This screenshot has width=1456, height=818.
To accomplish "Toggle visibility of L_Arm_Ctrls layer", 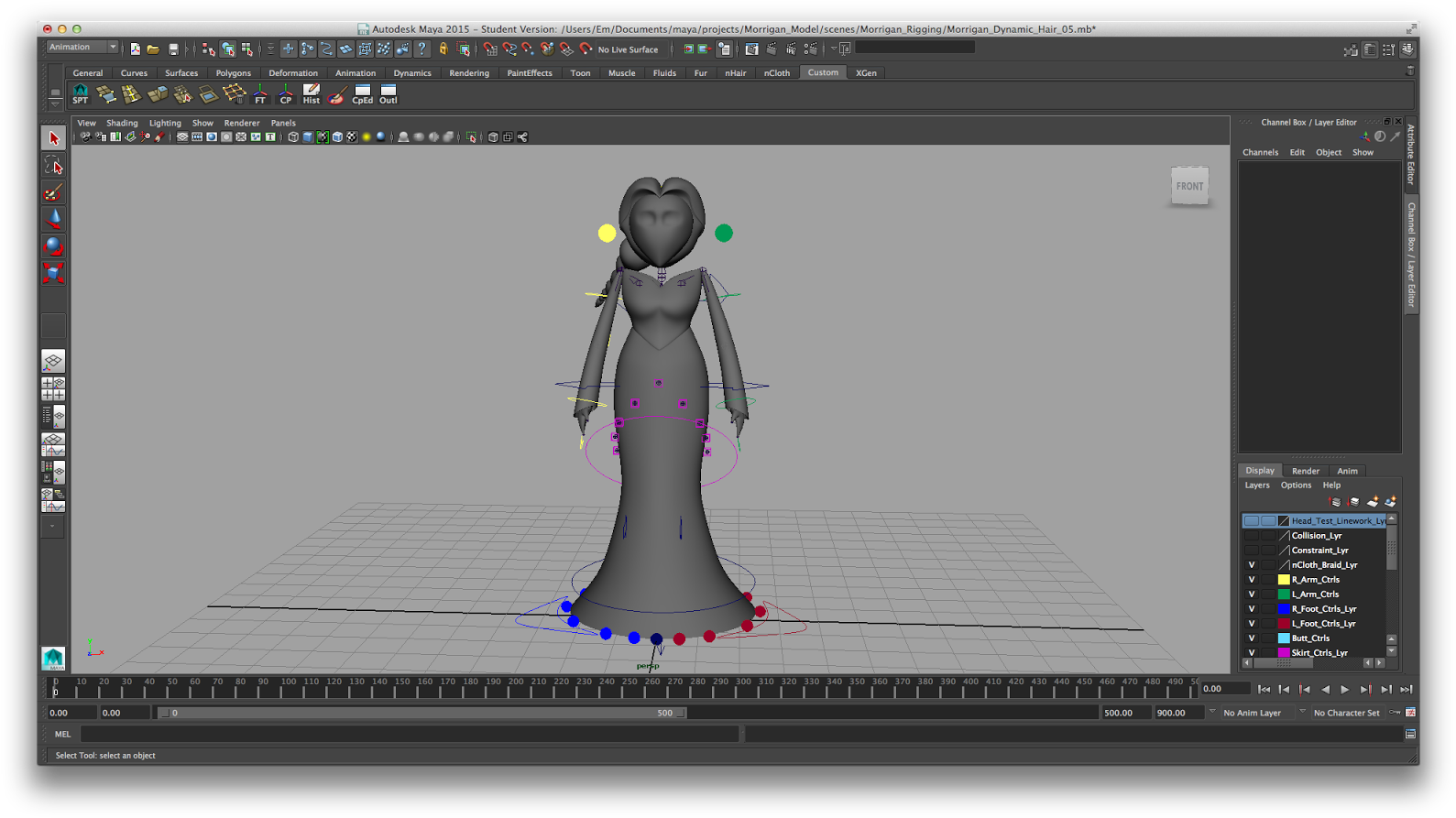I will (1252, 594).
